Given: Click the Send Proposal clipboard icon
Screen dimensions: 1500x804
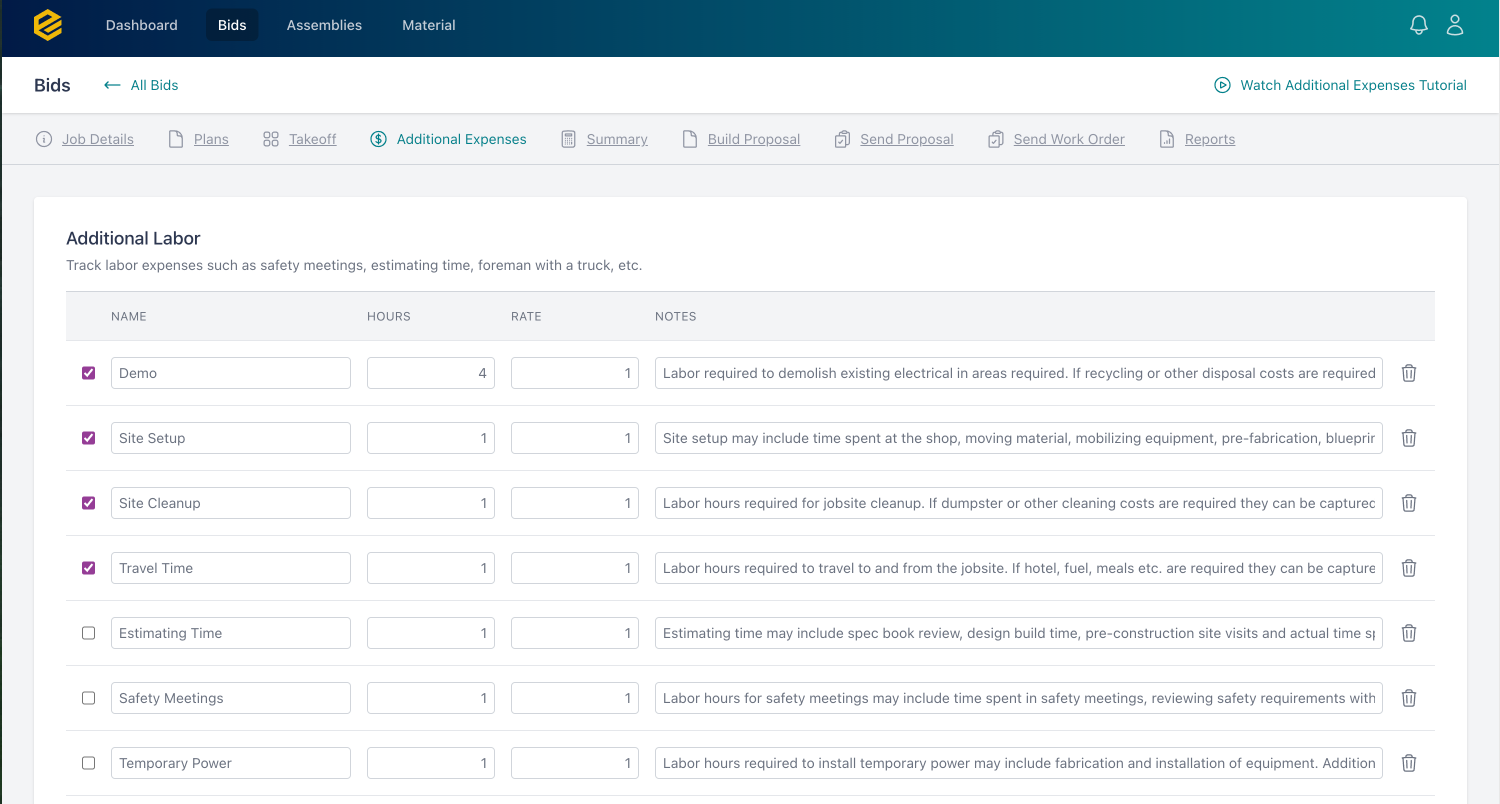Looking at the screenshot, I should [842, 139].
